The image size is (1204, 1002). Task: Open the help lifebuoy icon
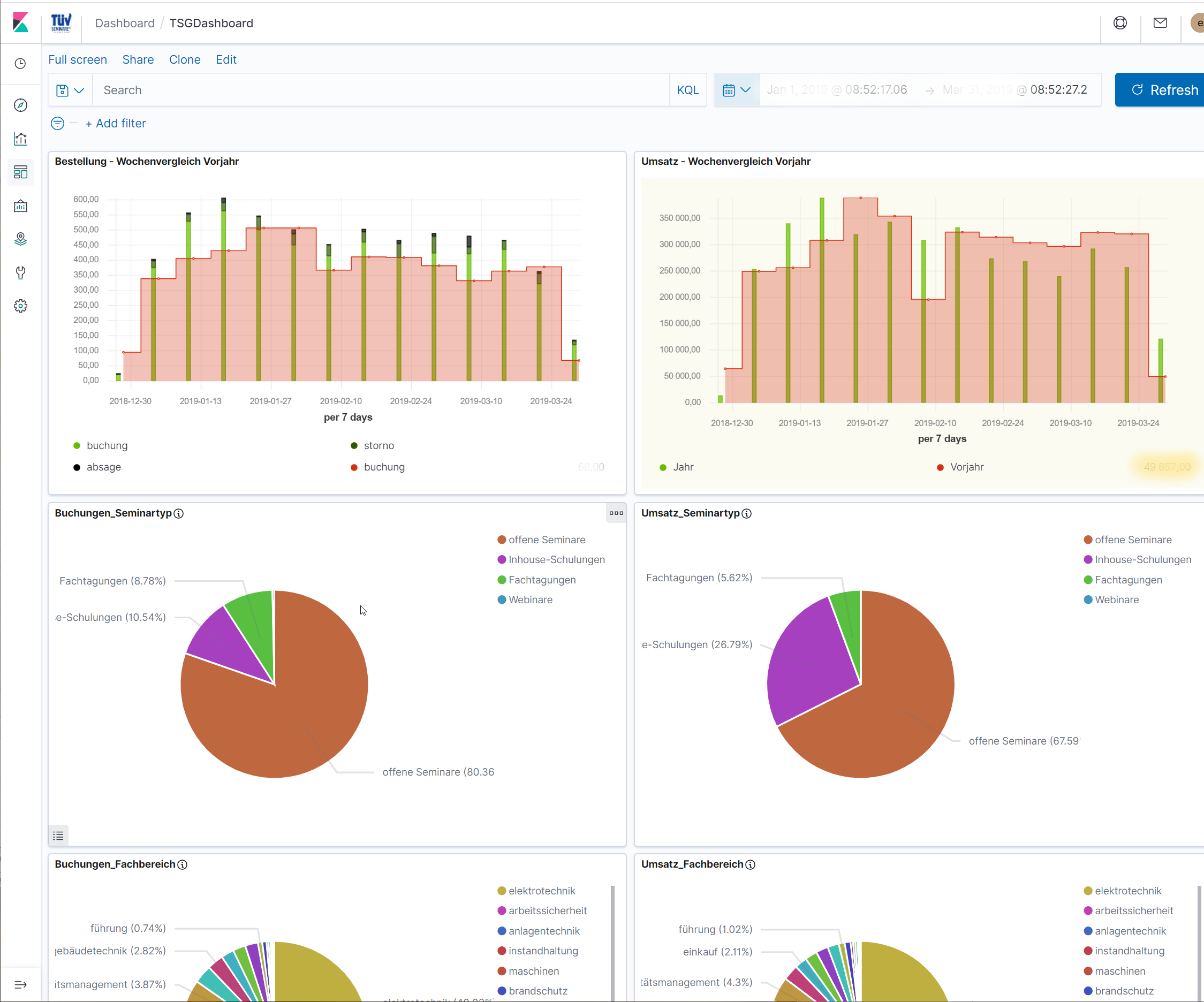tap(1120, 23)
